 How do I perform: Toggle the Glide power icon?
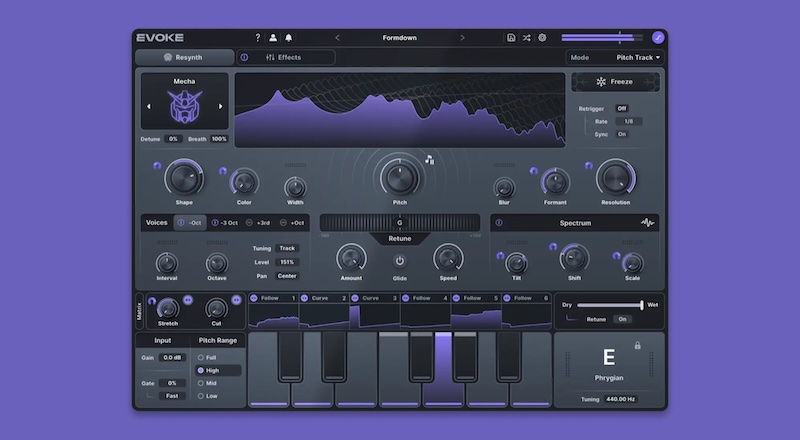(x=400, y=261)
